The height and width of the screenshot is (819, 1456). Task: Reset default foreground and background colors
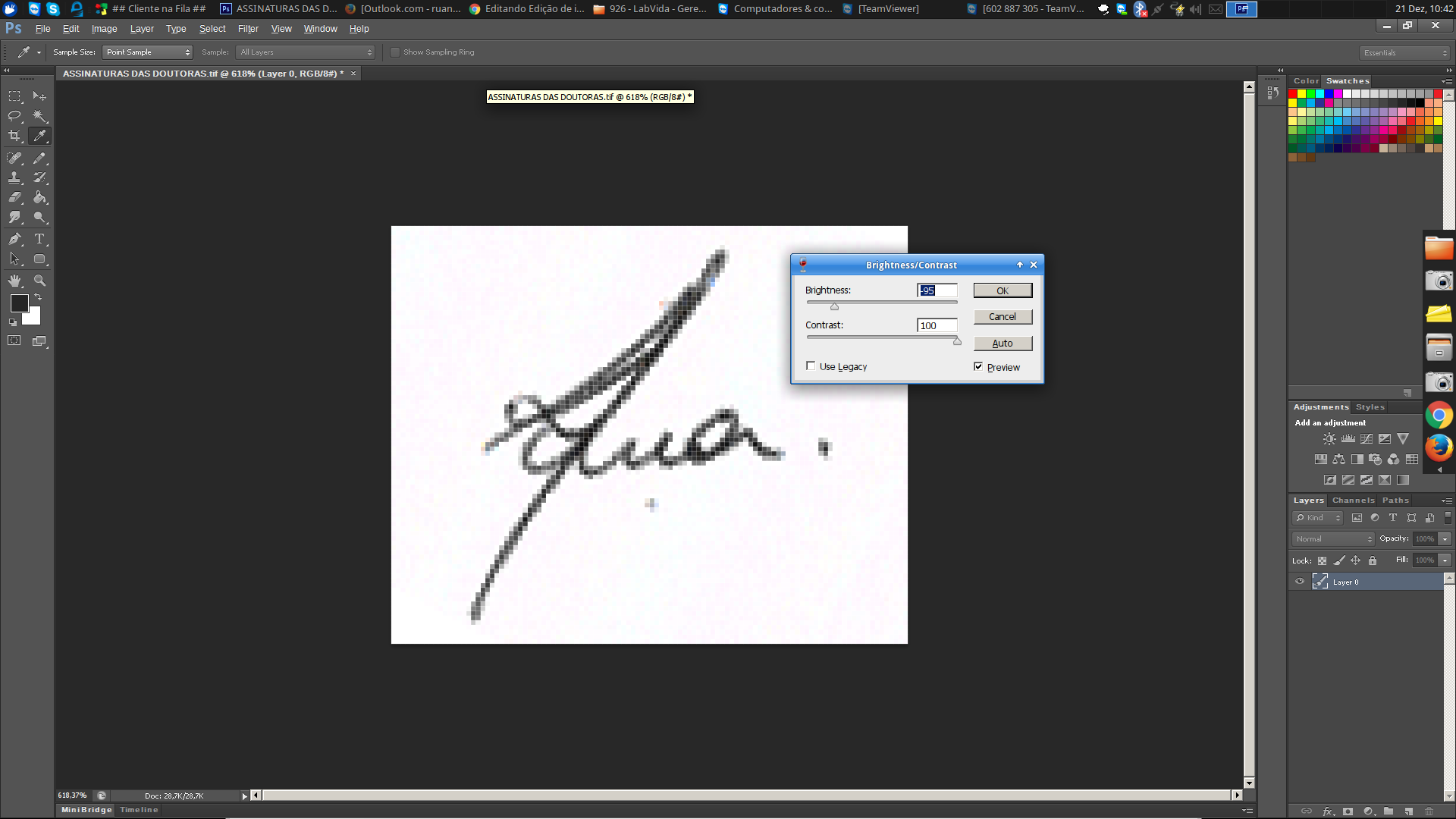pyautogui.click(x=13, y=322)
